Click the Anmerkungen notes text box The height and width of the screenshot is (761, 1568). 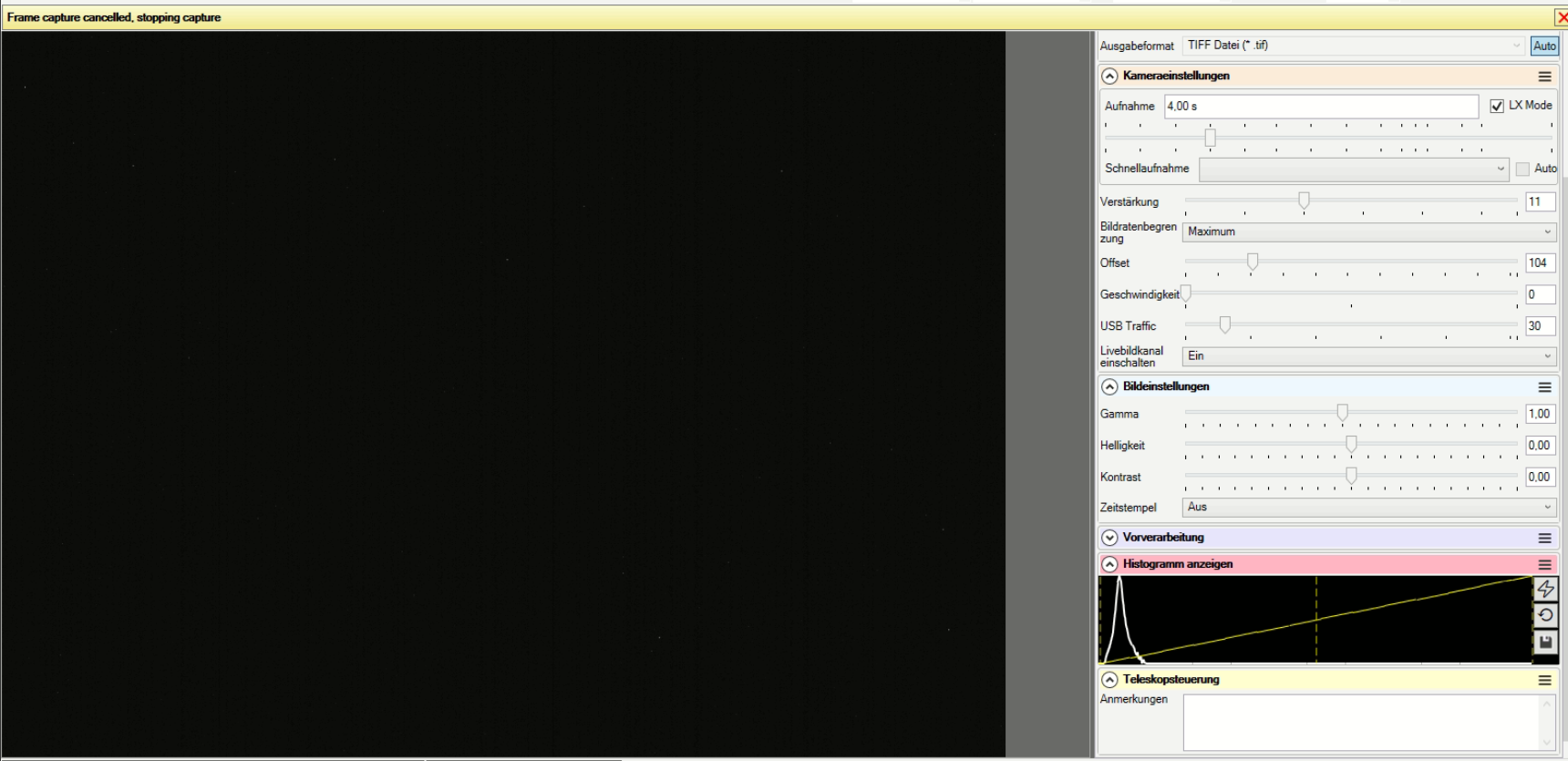coord(1368,723)
